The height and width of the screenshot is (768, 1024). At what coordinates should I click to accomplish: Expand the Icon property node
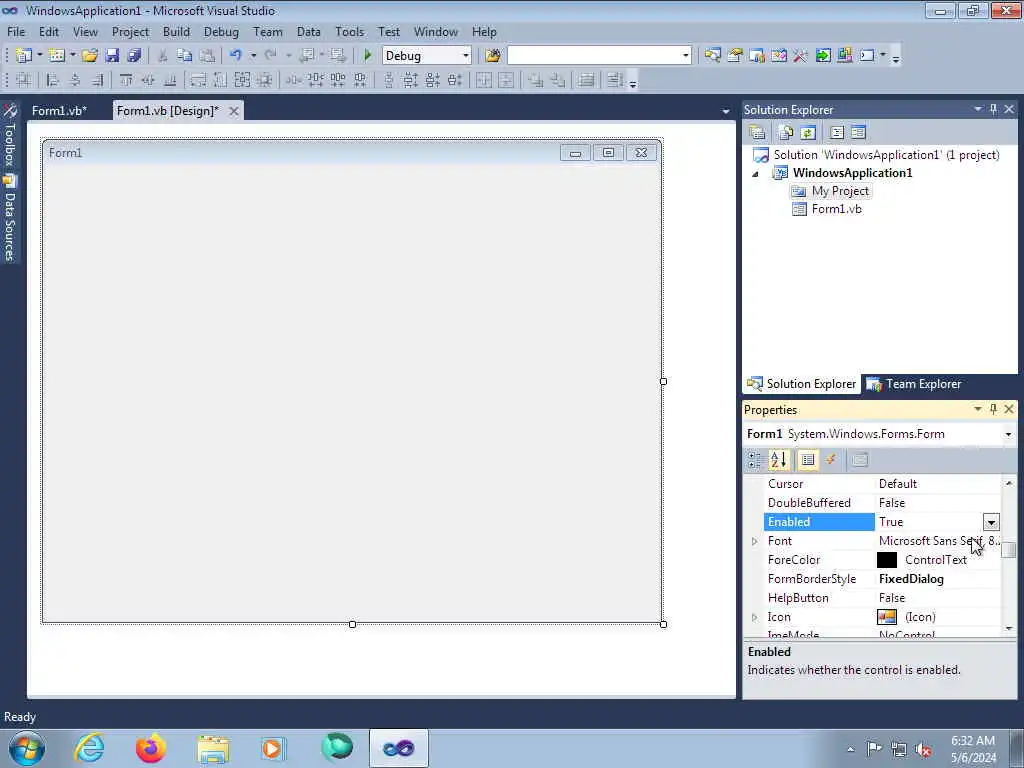(754, 617)
